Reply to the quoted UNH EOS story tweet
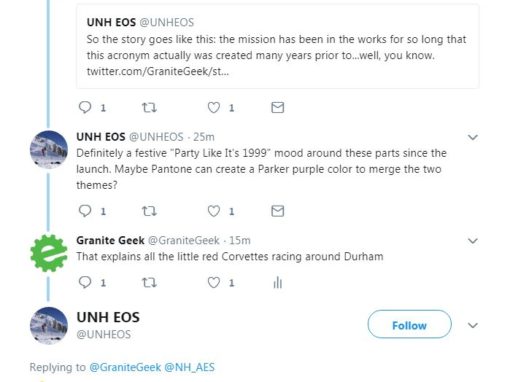The width and height of the screenshot is (510, 382). click(85, 107)
